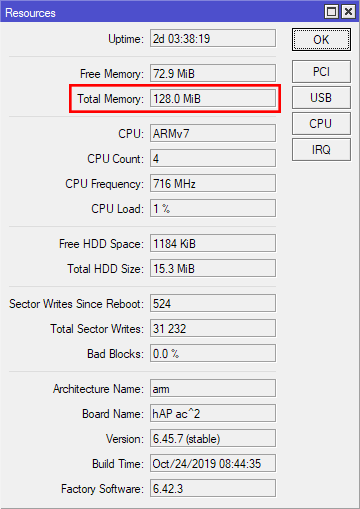Show per-core CPU details
The height and width of the screenshot is (509, 360).
point(321,124)
